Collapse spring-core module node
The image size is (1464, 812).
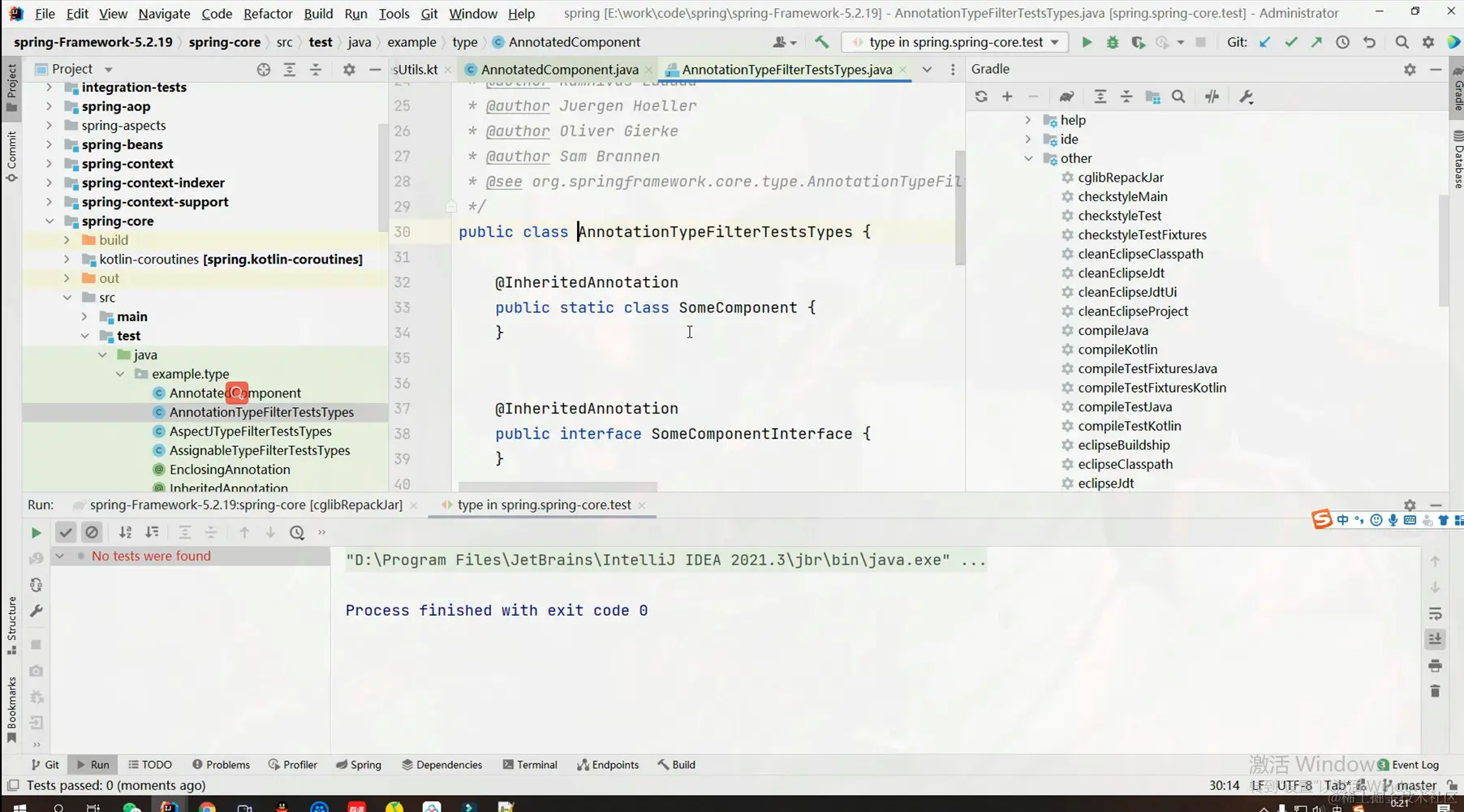pos(49,221)
